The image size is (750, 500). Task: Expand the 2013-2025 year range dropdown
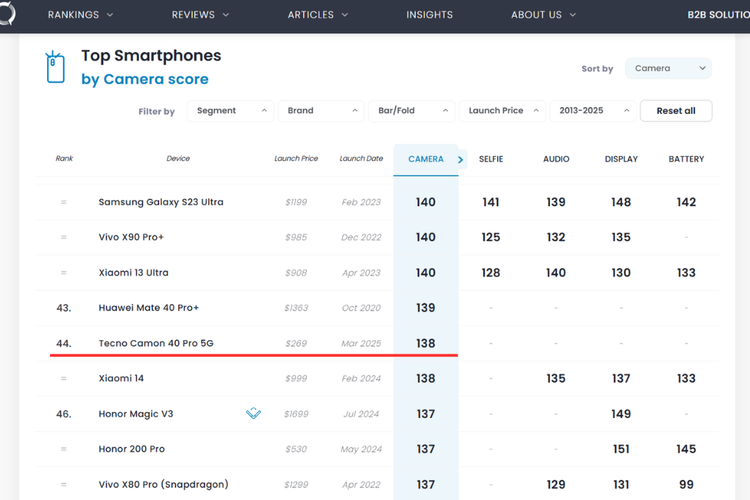(592, 111)
